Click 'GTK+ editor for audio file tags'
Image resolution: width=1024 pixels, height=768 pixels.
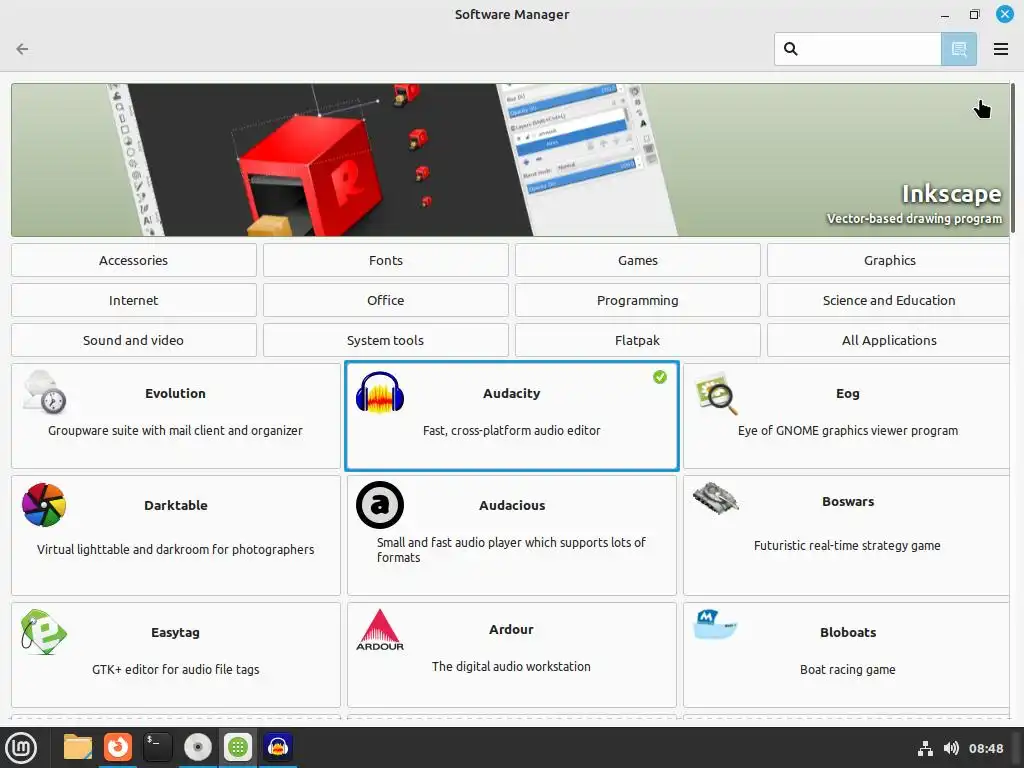tap(175, 669)
